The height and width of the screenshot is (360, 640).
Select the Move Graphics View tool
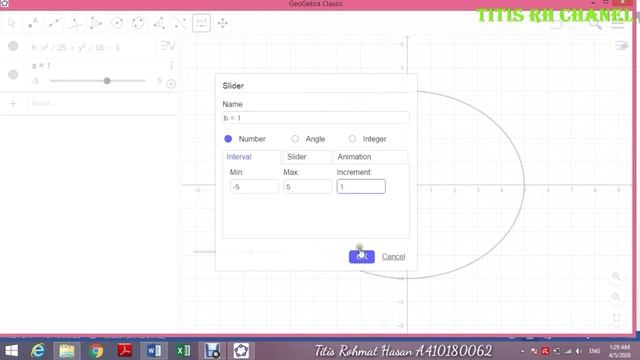click(x=222, y=23)
